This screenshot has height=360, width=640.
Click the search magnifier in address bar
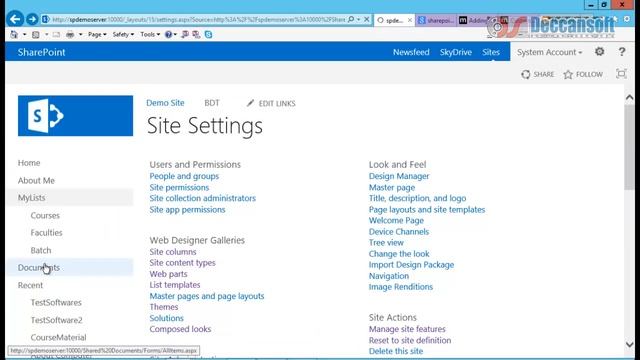[351, 19]
